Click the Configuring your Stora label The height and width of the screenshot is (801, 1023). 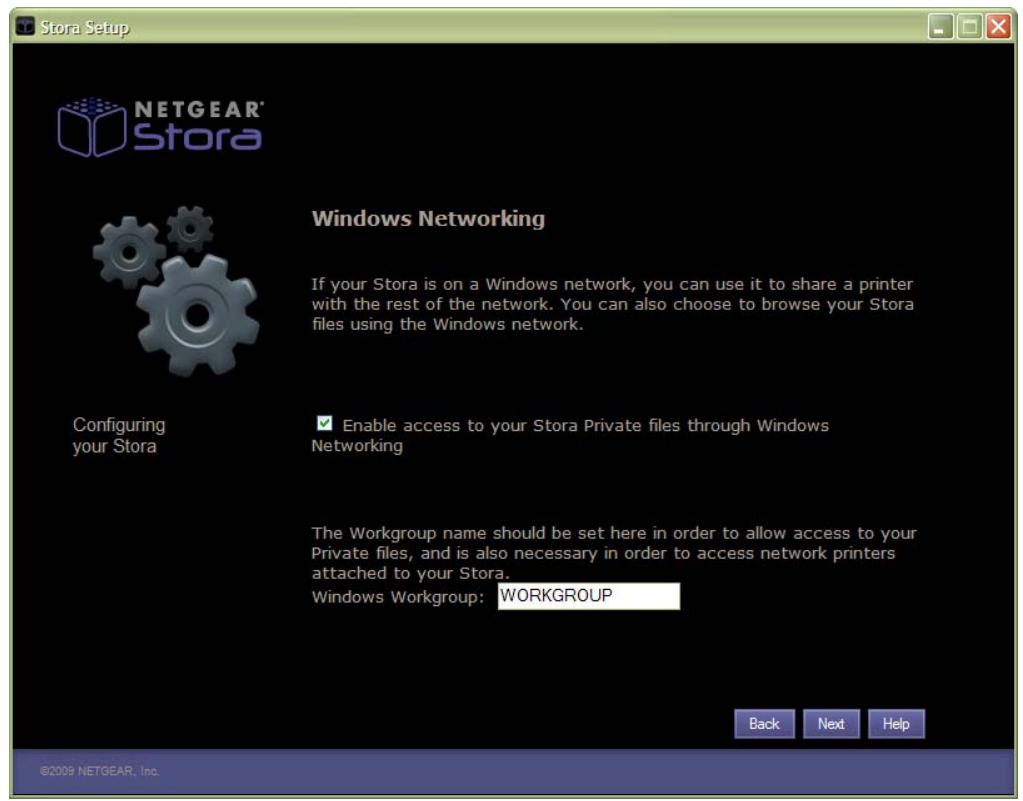pyautogui.click(x=119, y=435)
